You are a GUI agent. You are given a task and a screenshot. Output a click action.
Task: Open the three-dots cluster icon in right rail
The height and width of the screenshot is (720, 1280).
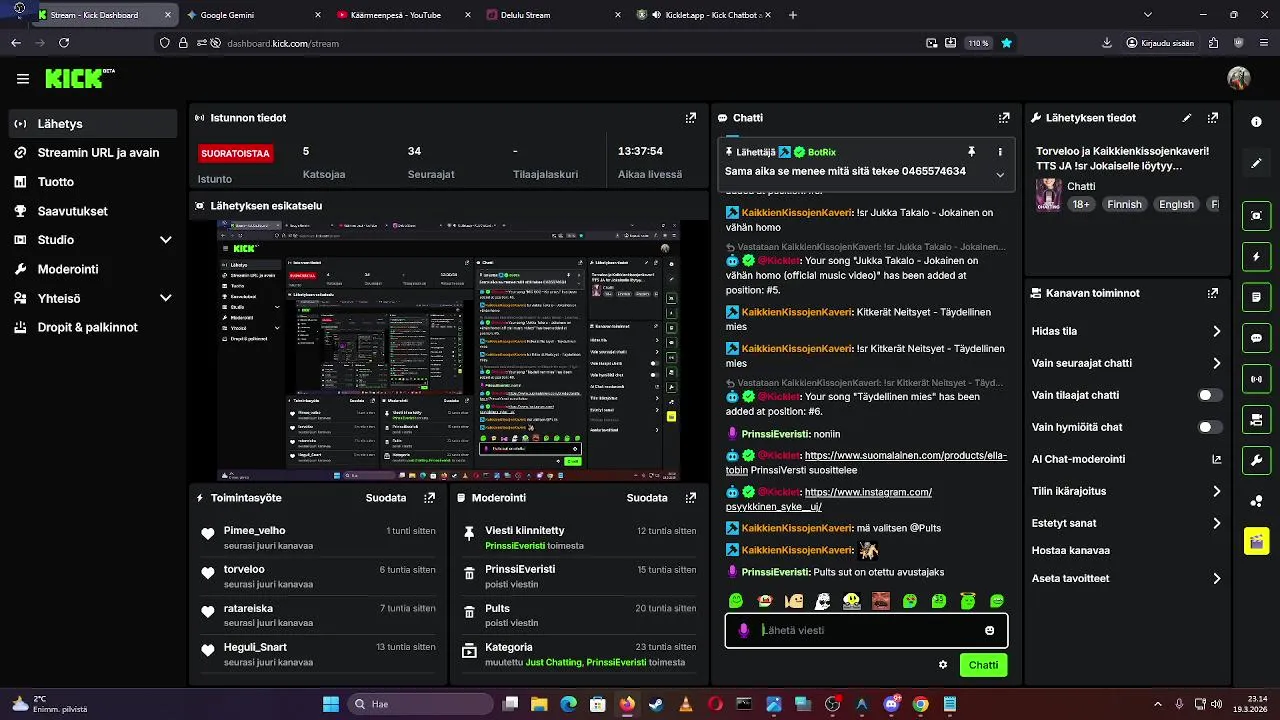coord(1256,501)
